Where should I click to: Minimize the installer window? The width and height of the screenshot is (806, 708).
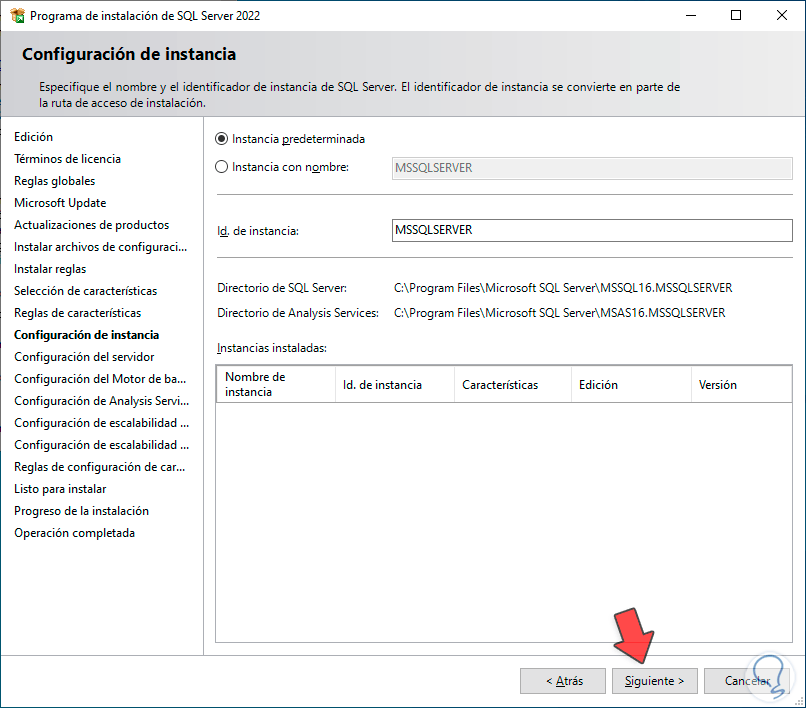[691, 15]
